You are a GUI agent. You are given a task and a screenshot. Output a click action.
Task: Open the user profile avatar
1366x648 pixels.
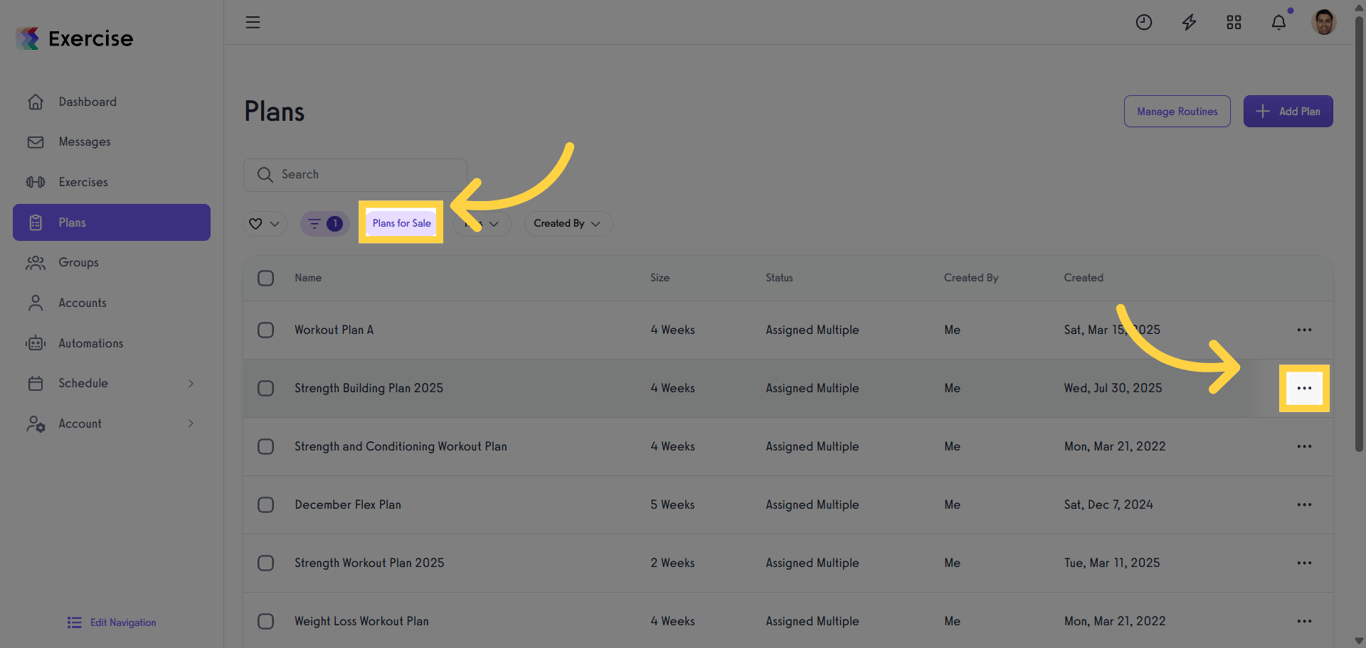pyautogui.click(x=1324, y=22)
